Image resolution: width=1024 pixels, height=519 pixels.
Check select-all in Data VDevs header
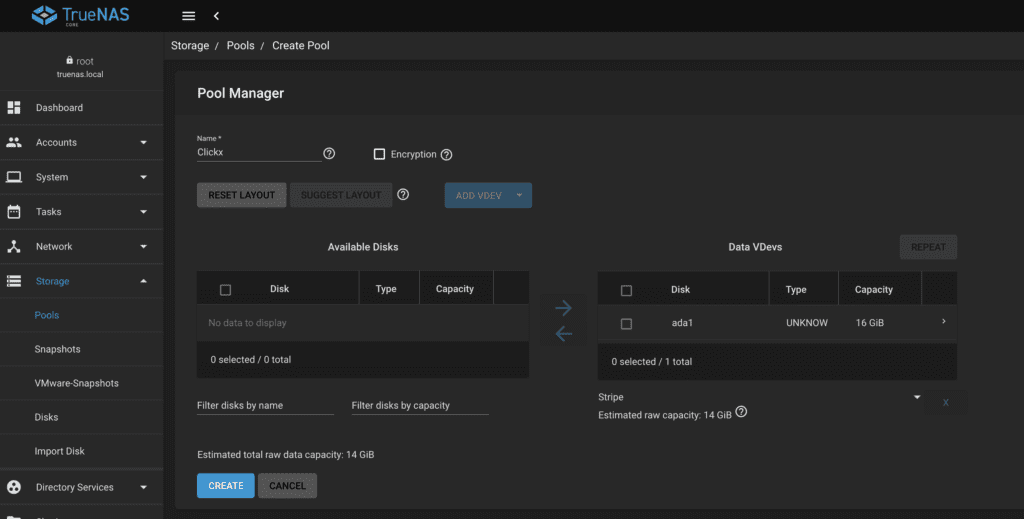point(626,291)
